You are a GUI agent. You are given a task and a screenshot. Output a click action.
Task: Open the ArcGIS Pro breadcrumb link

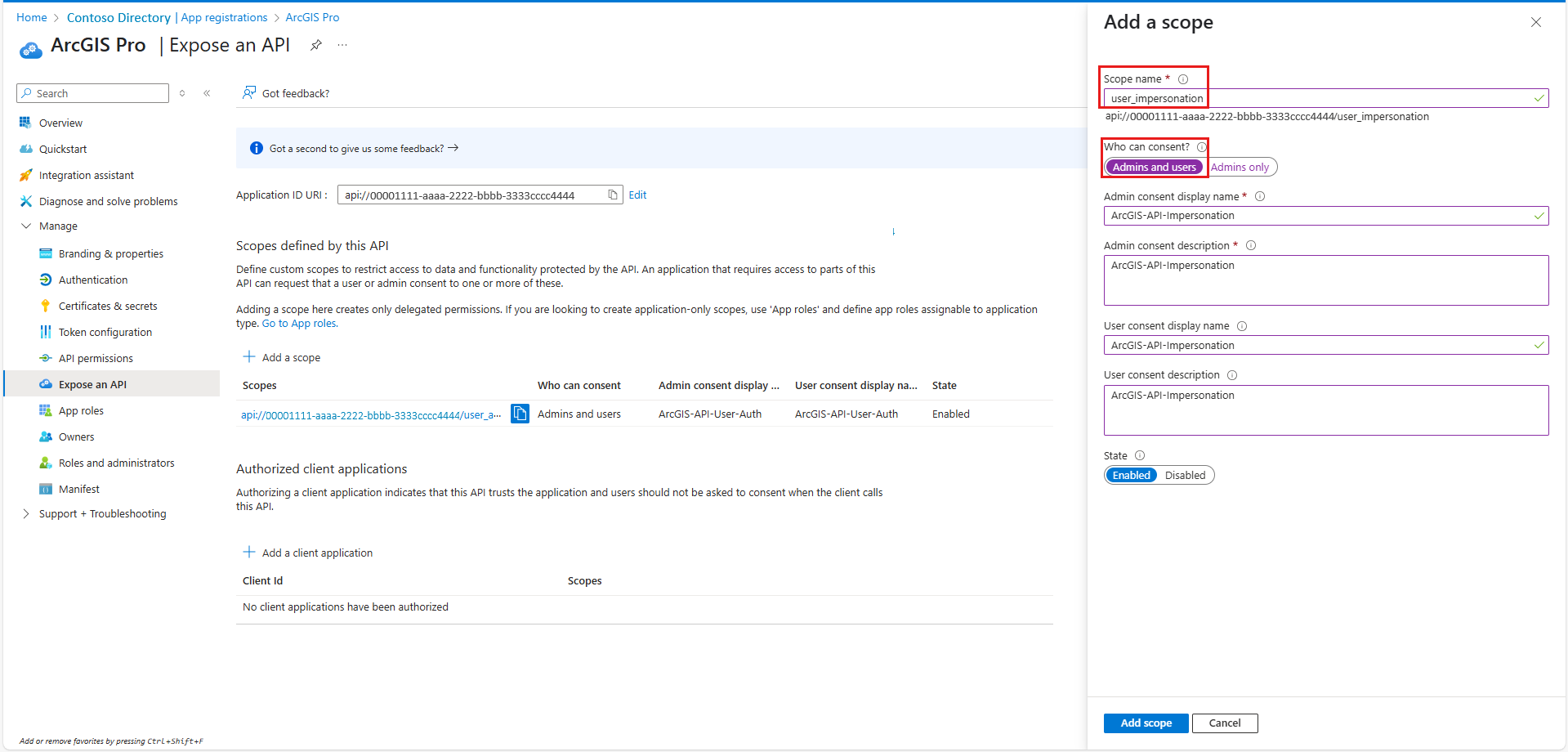312,17
